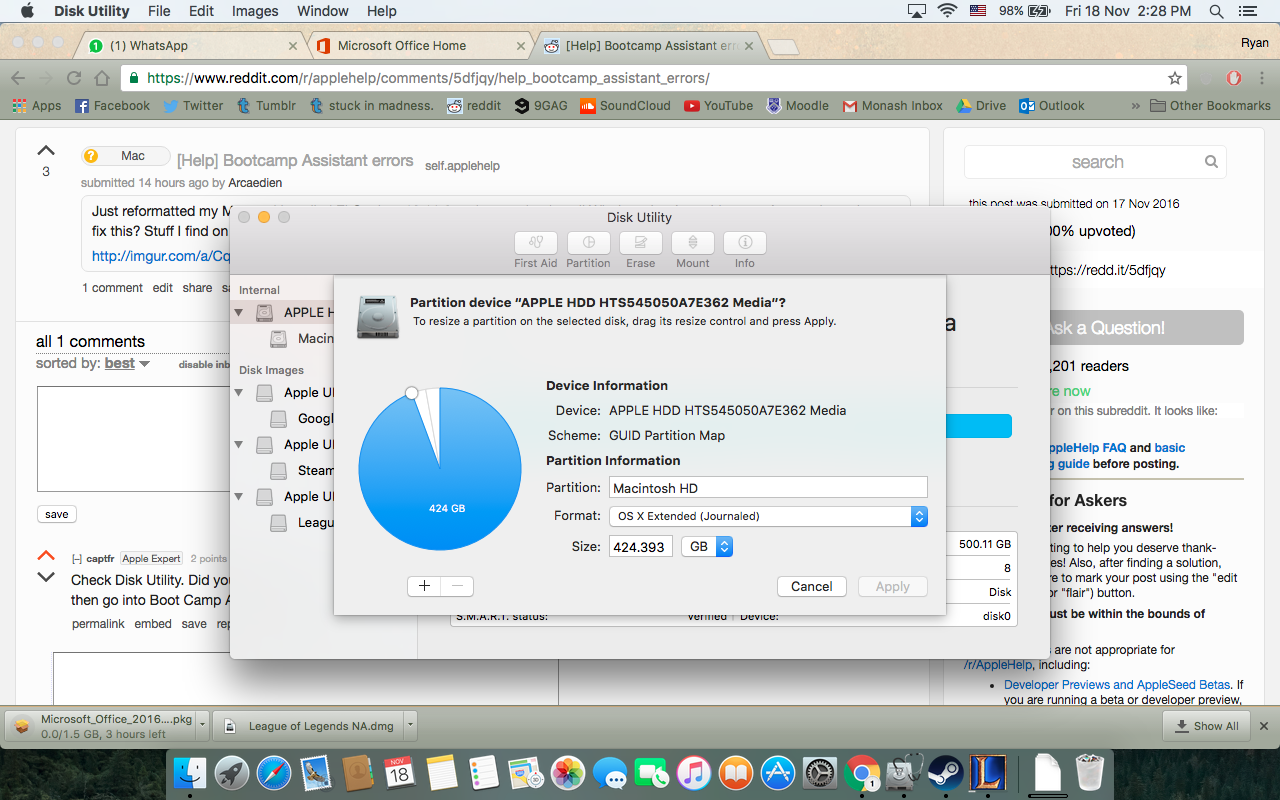Open Spotlight search in the menu bar
The height and width of the screenshot is (800, 1280).
1216,11
